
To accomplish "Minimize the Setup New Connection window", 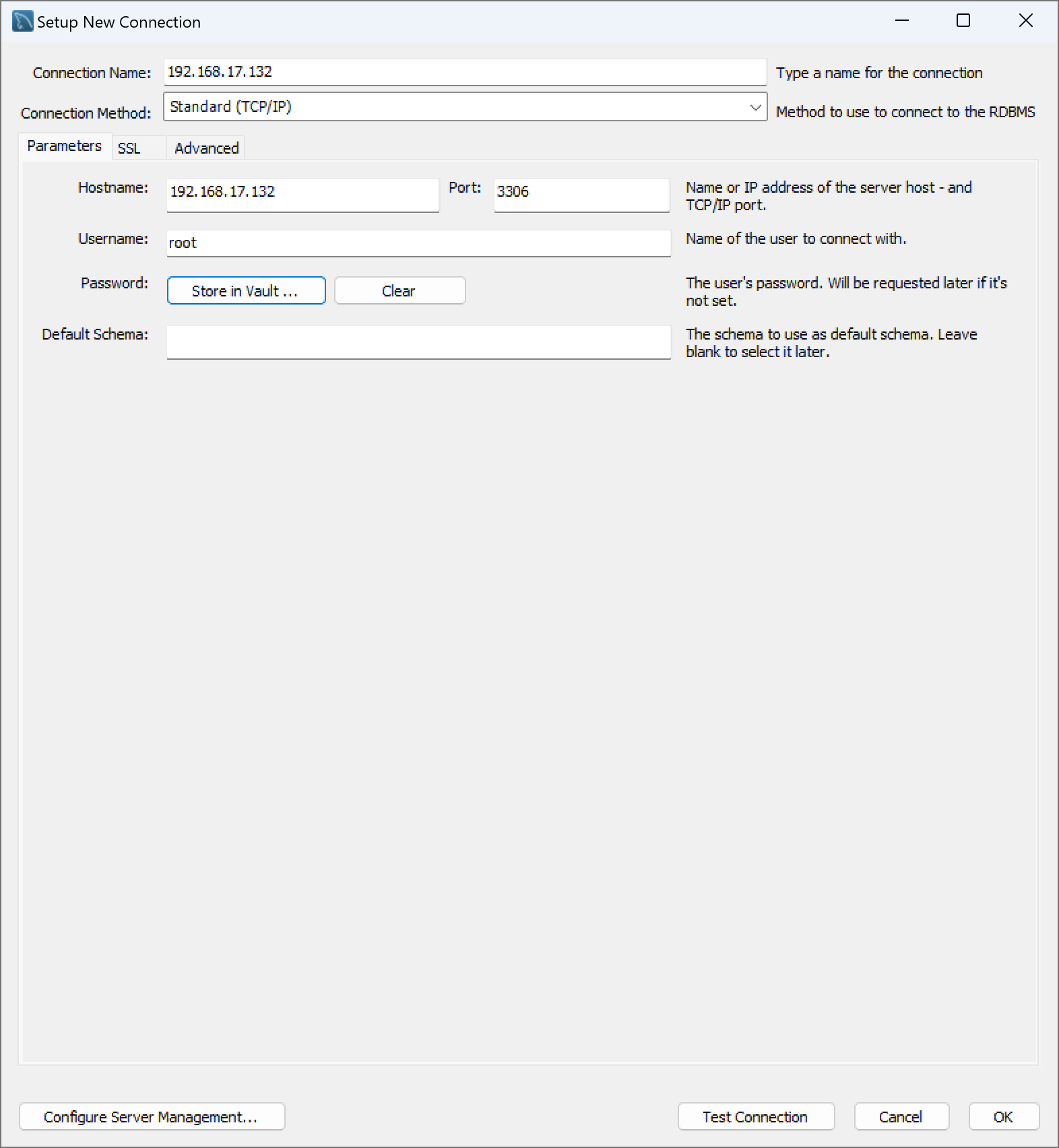I will click(x=902, y=21).
